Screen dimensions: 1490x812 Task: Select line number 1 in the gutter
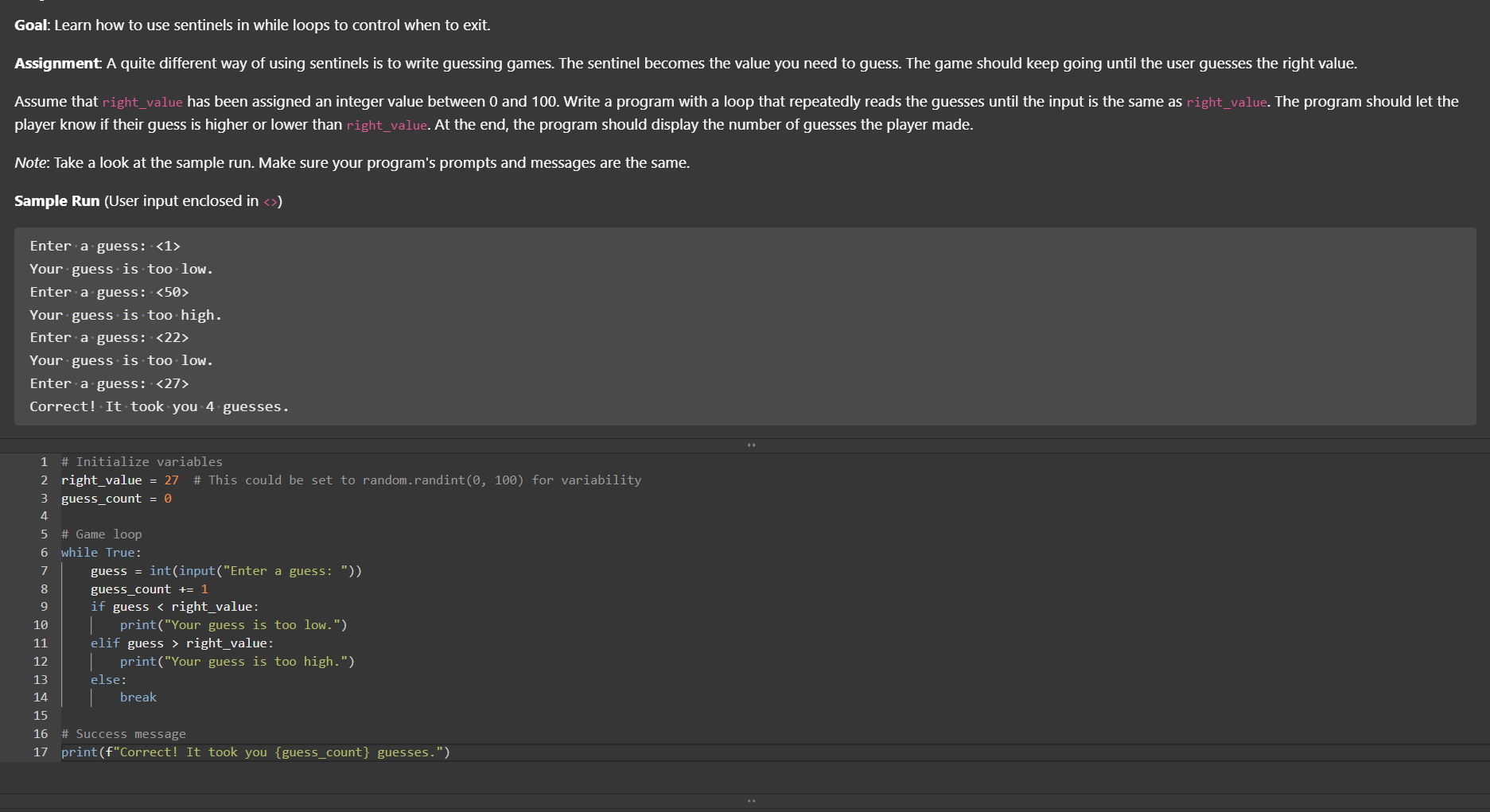click(44, 462)
